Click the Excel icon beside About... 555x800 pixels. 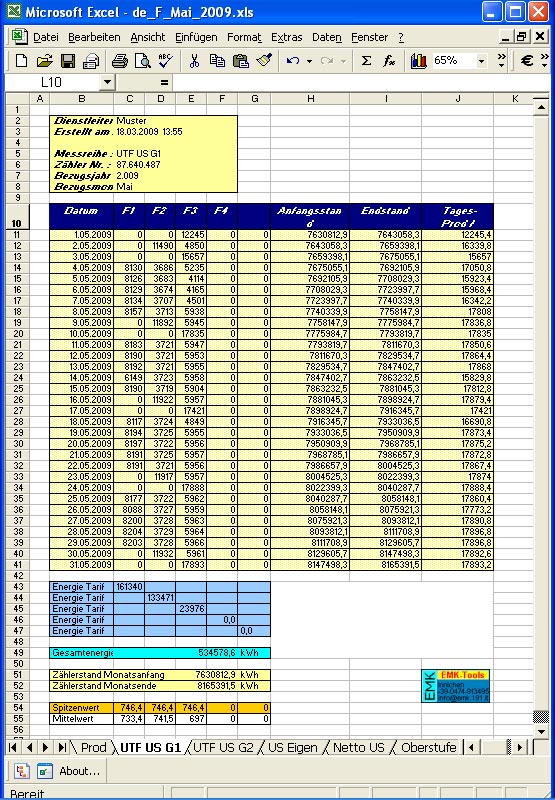(45, 770)
